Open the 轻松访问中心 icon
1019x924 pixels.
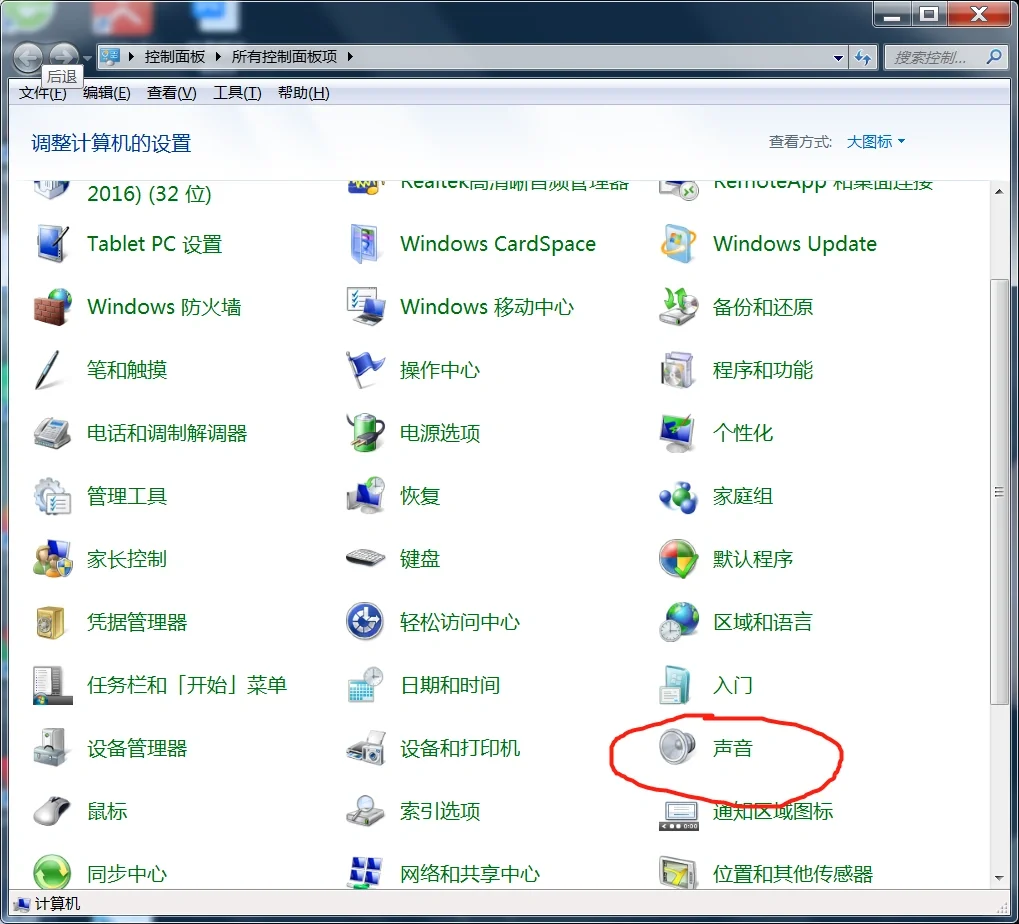[365, 622]
